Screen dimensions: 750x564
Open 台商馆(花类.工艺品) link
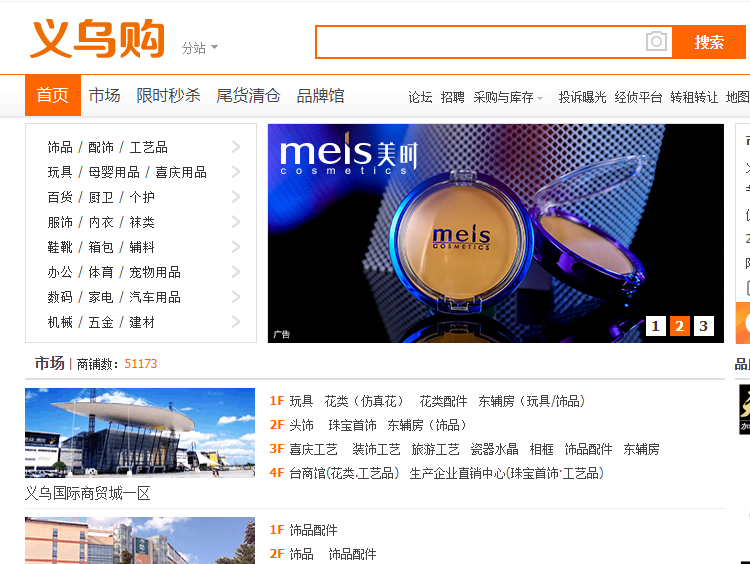pyautogui.click(x=344, y=473)
